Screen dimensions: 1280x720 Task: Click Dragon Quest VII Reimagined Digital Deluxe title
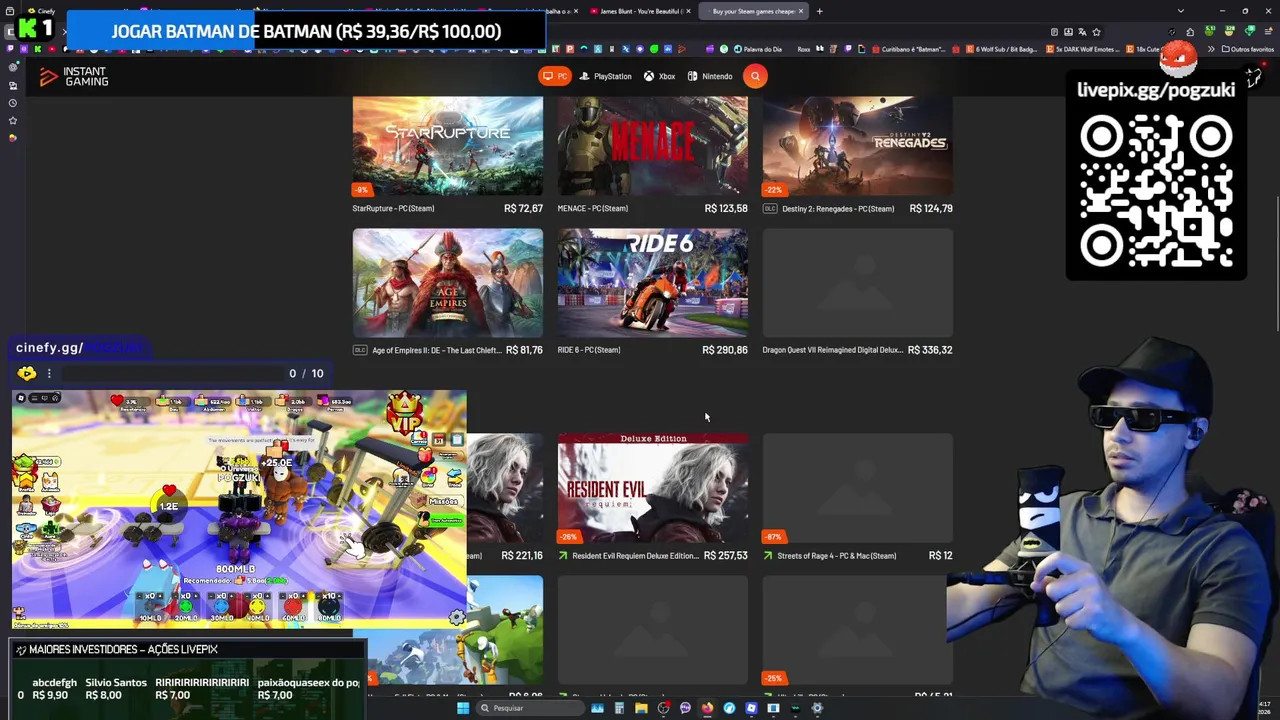832,350
